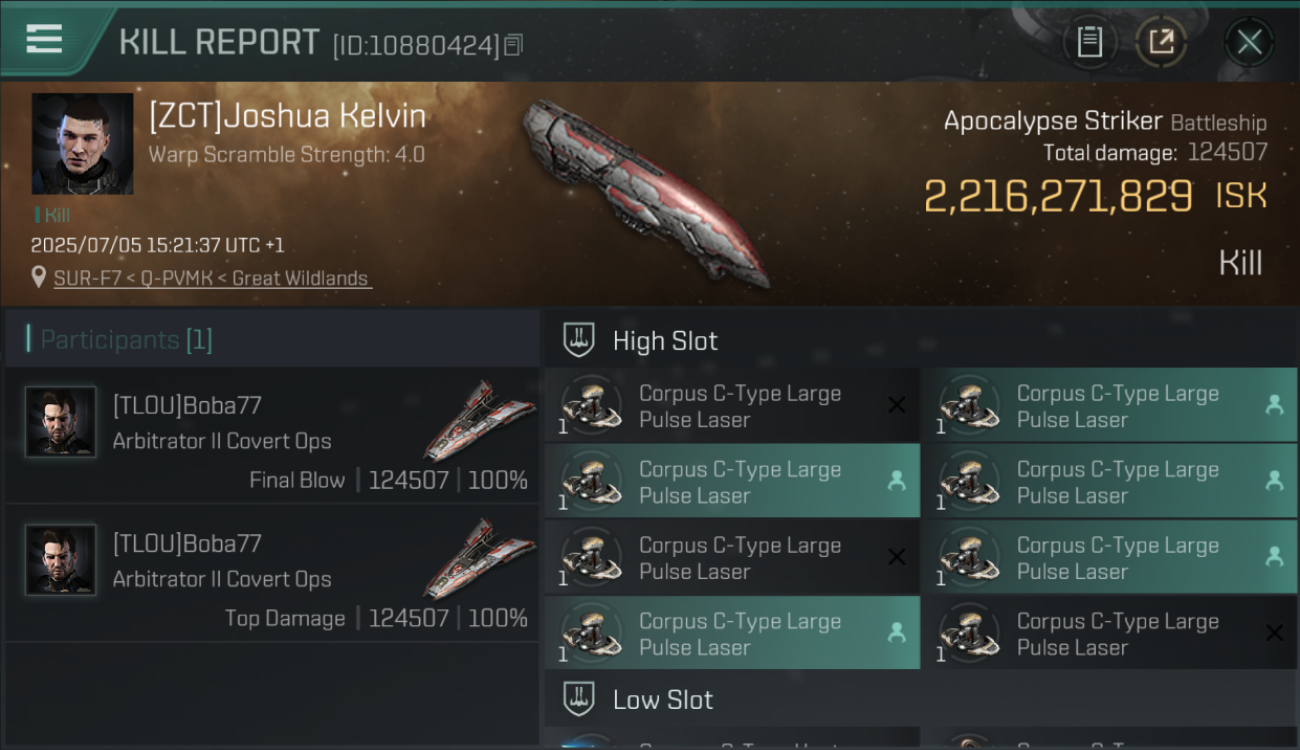Copy the kill report ID icon

point(513,45)
